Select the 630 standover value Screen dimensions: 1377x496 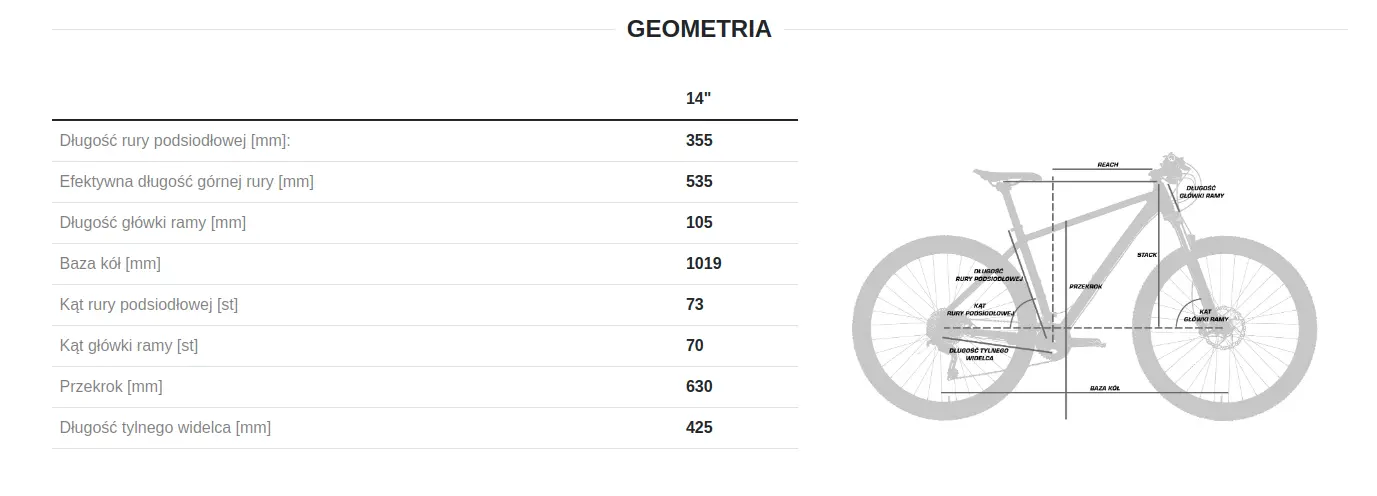click(699, 387)
